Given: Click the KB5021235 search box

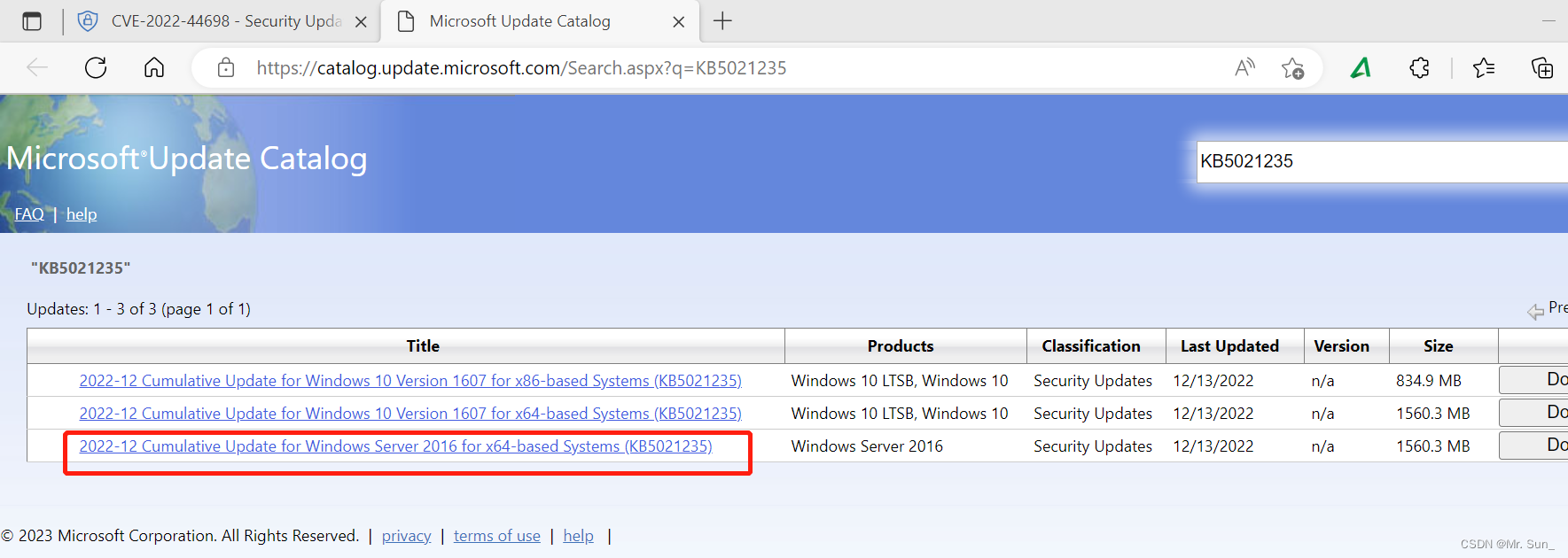Looking at the screenshot, I should coord(1382,161).
